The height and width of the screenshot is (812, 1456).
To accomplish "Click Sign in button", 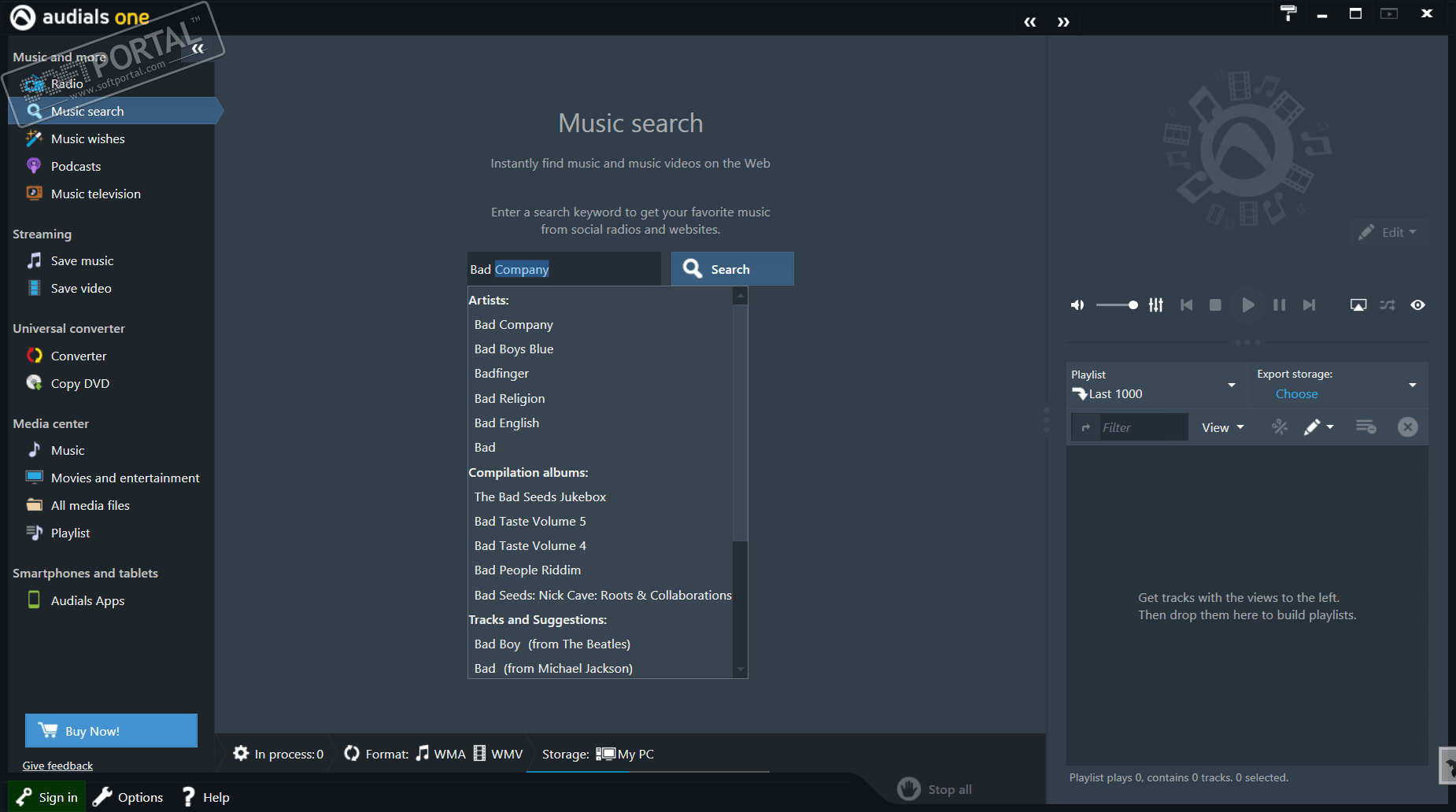I will pos(47,797).
